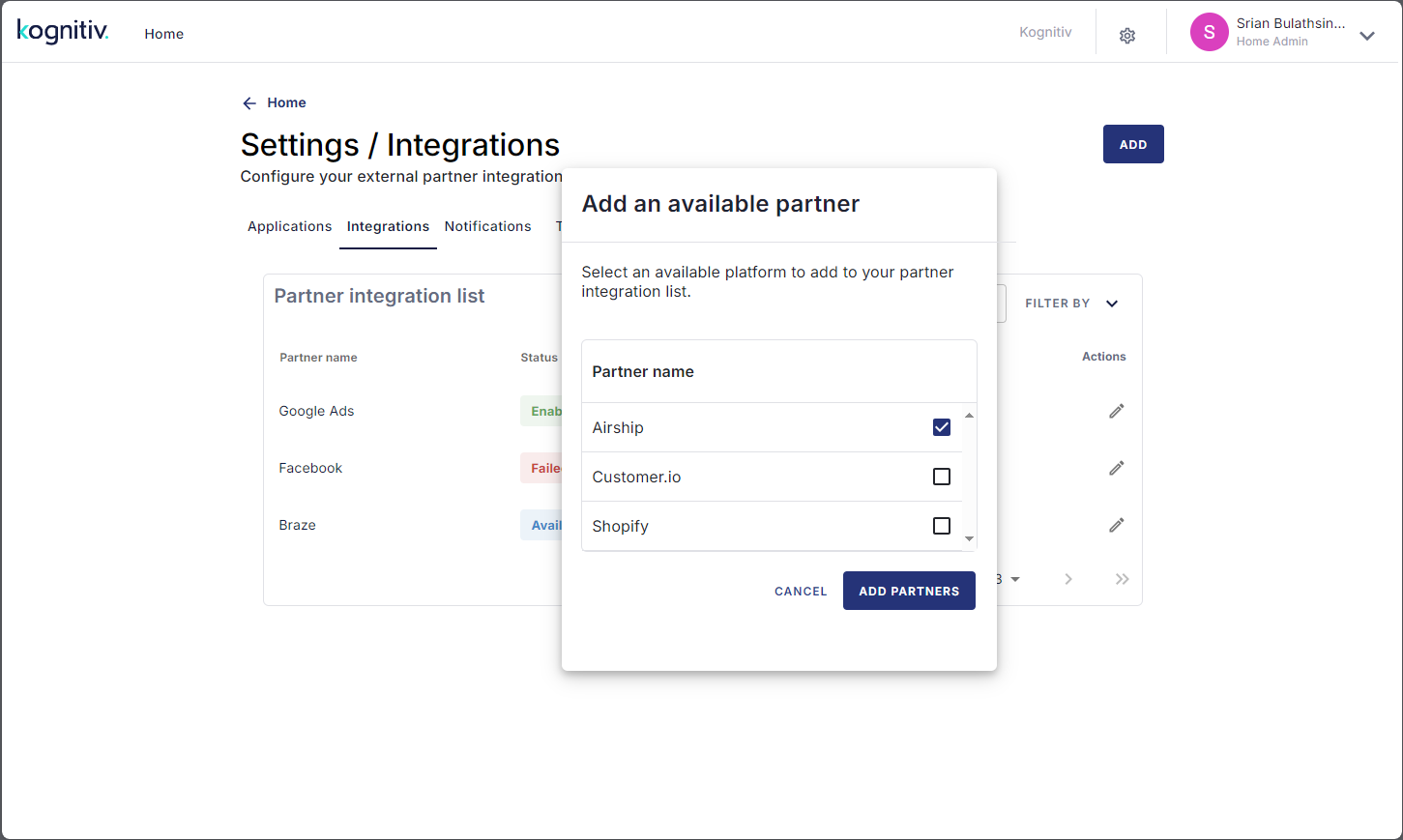Click the Actions column header
The image size is (1403, 840).
1103,357
